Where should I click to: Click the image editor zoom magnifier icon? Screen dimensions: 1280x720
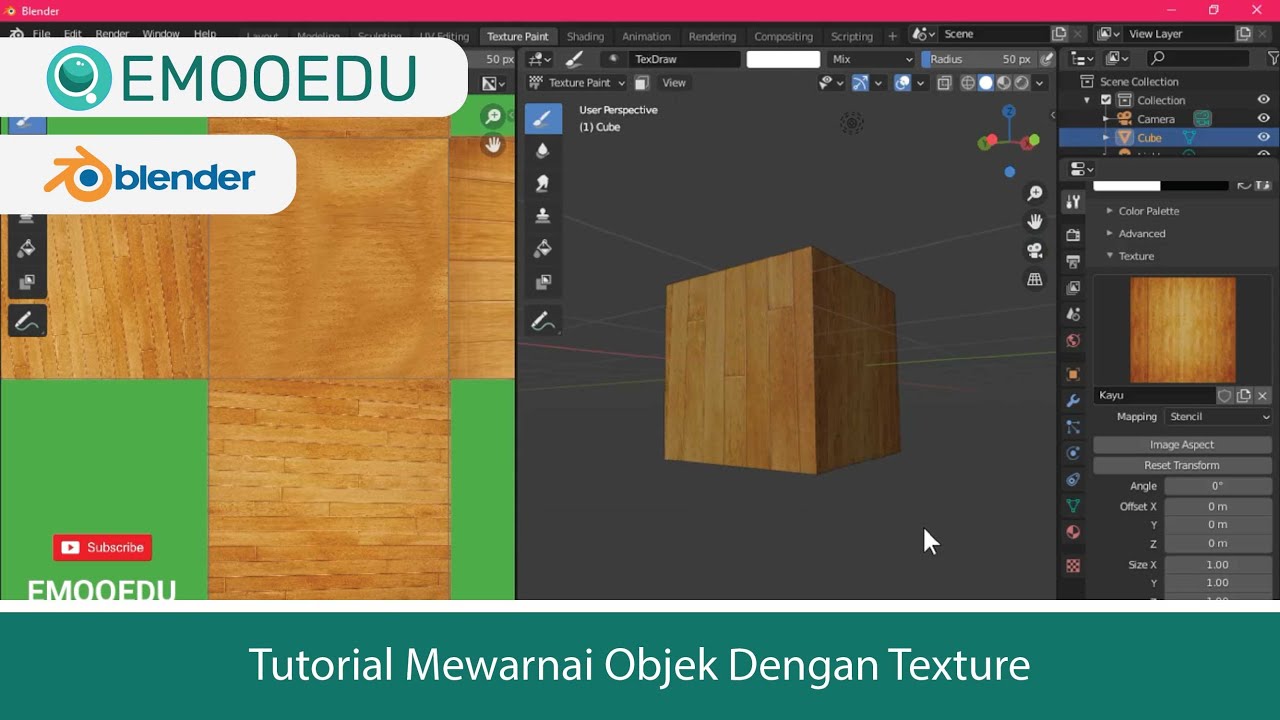point(492,117)
